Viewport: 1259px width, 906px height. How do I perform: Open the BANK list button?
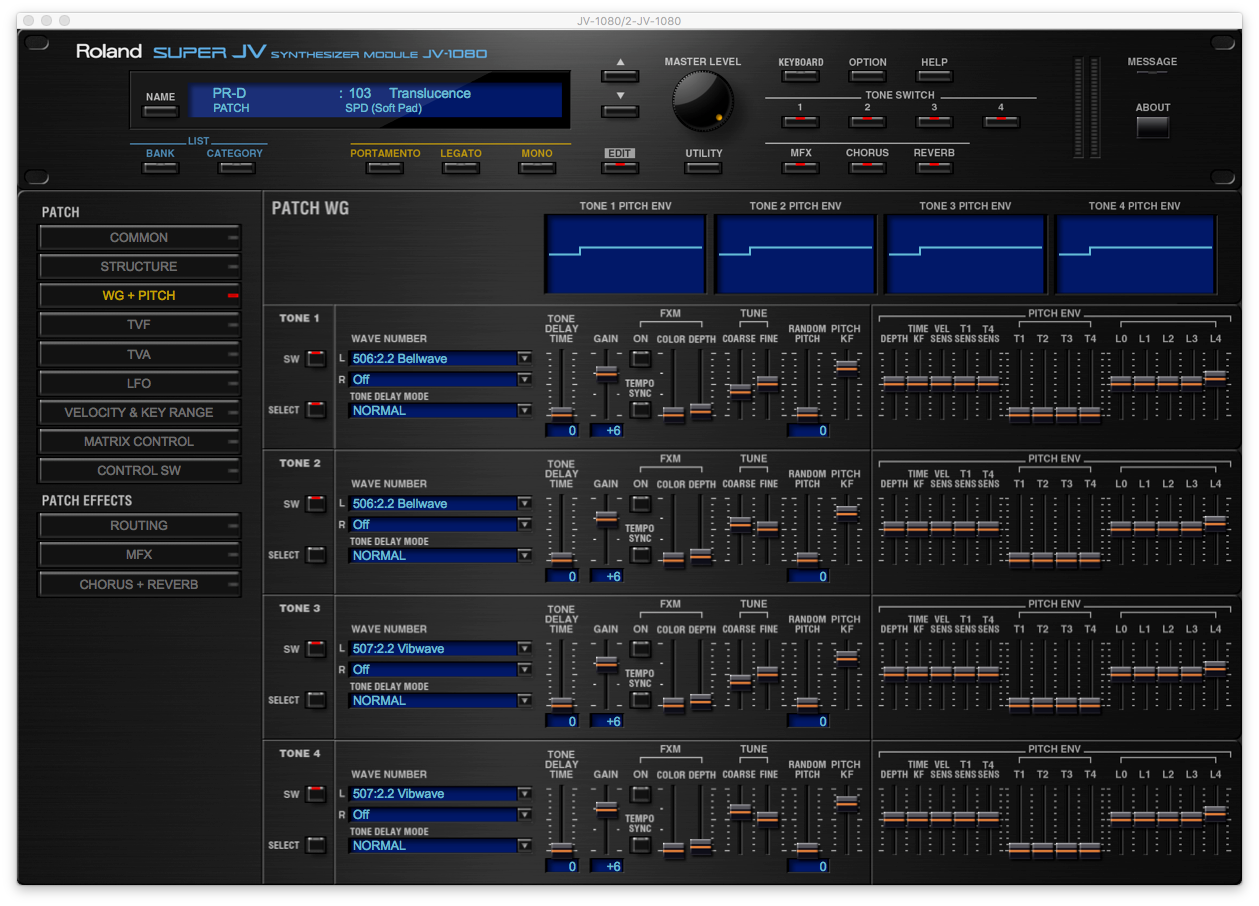coord(160,168)
